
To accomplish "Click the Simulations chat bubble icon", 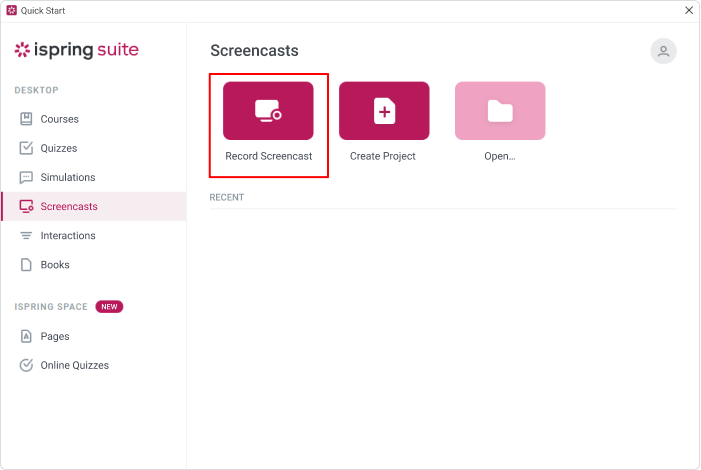I will 26,177.
